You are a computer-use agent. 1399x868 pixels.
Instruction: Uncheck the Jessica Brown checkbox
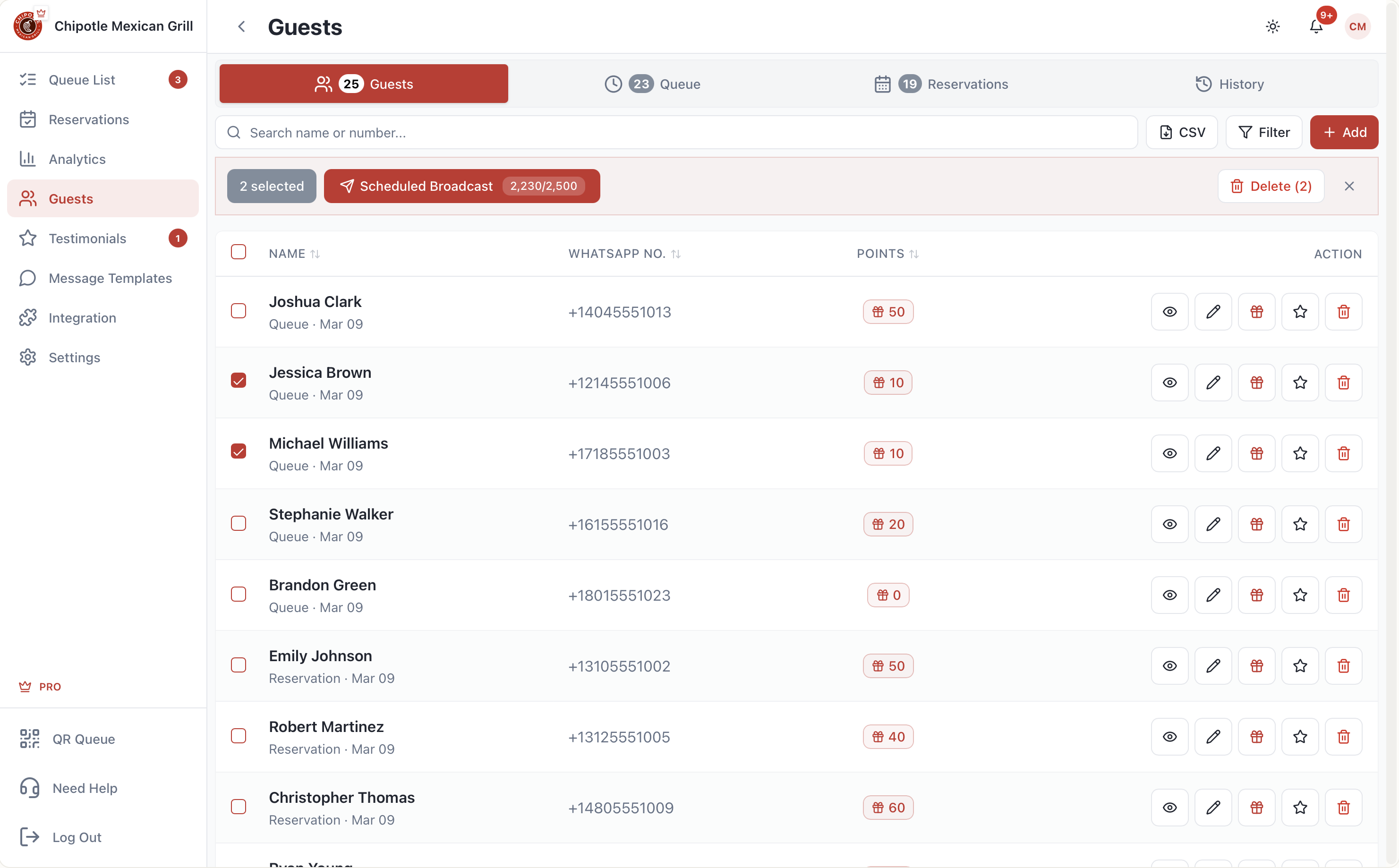click(238, 381)
